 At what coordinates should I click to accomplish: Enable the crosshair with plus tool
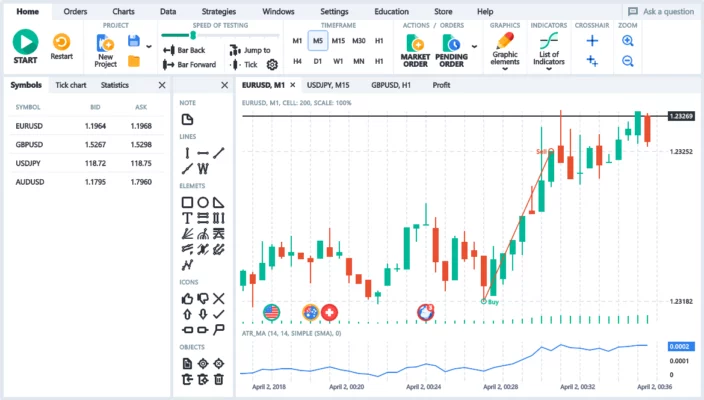click(592, 61)
